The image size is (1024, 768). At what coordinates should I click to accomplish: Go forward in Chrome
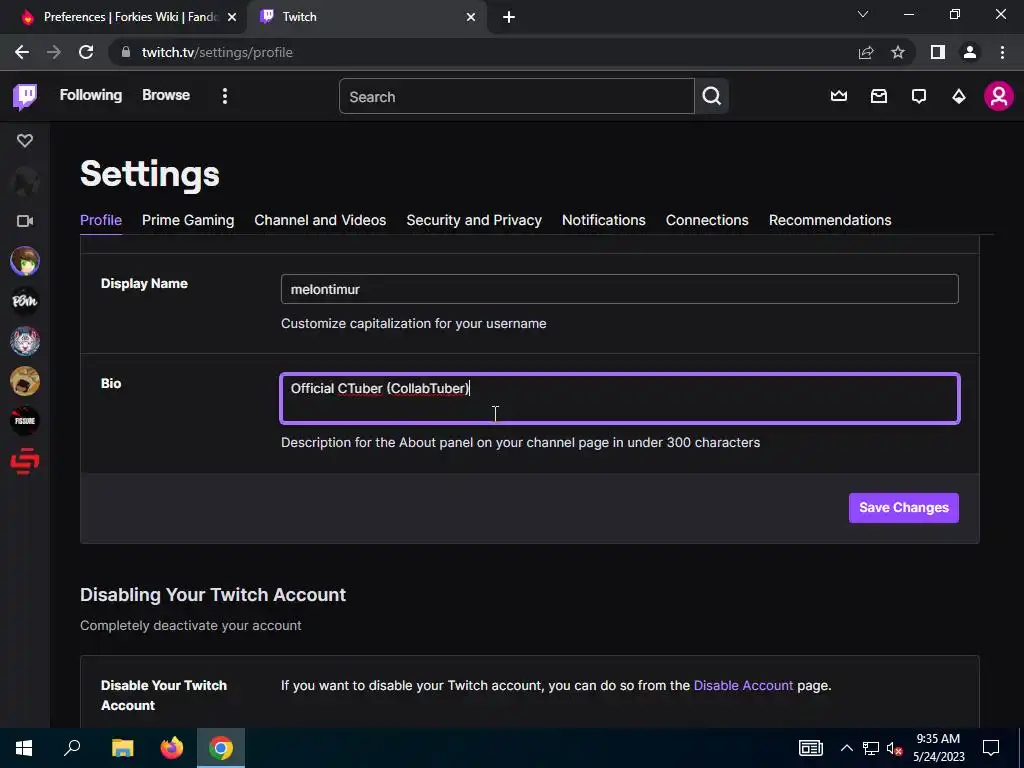pos(54,52)
